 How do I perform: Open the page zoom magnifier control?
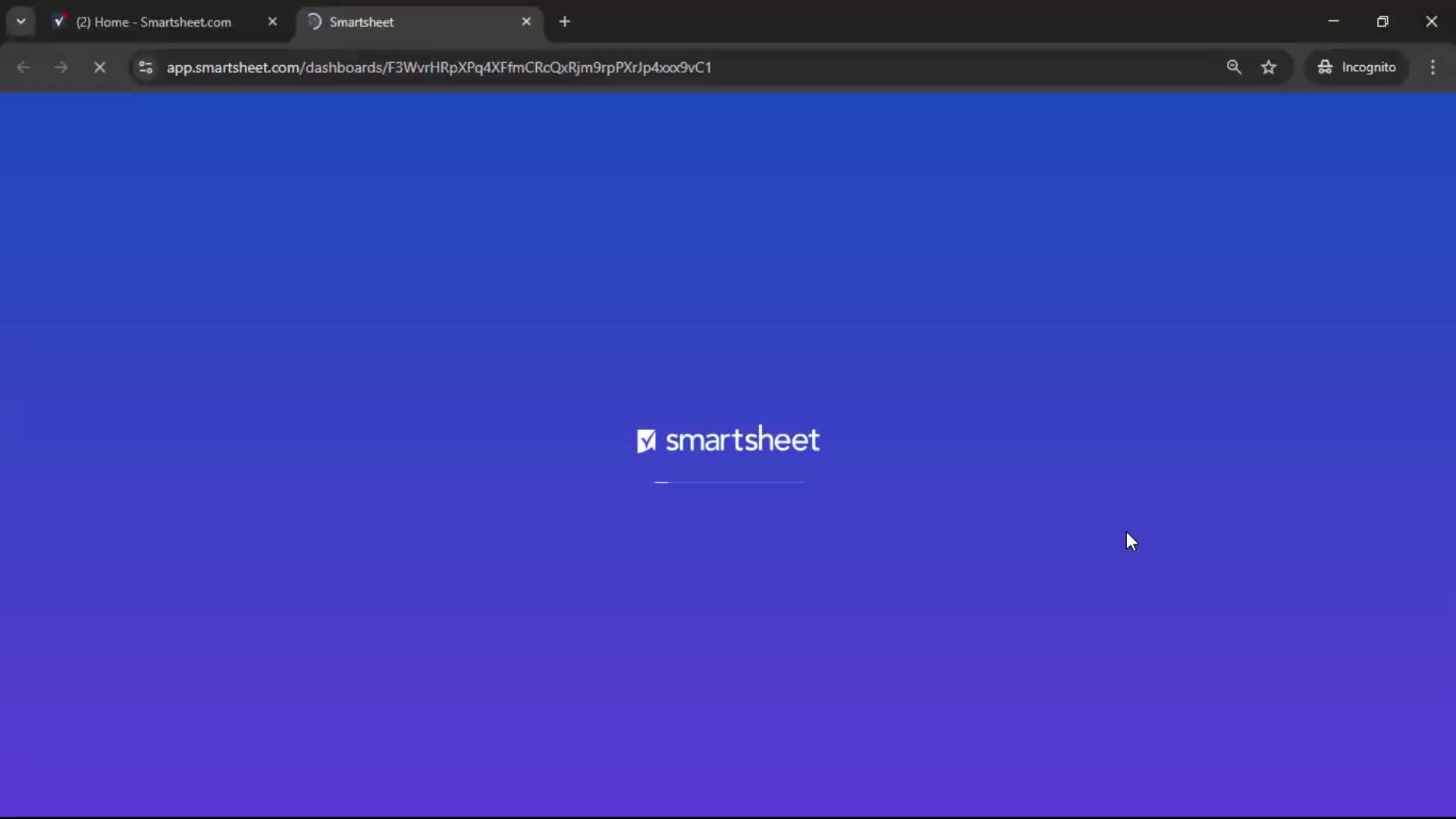coord(1235,67)
